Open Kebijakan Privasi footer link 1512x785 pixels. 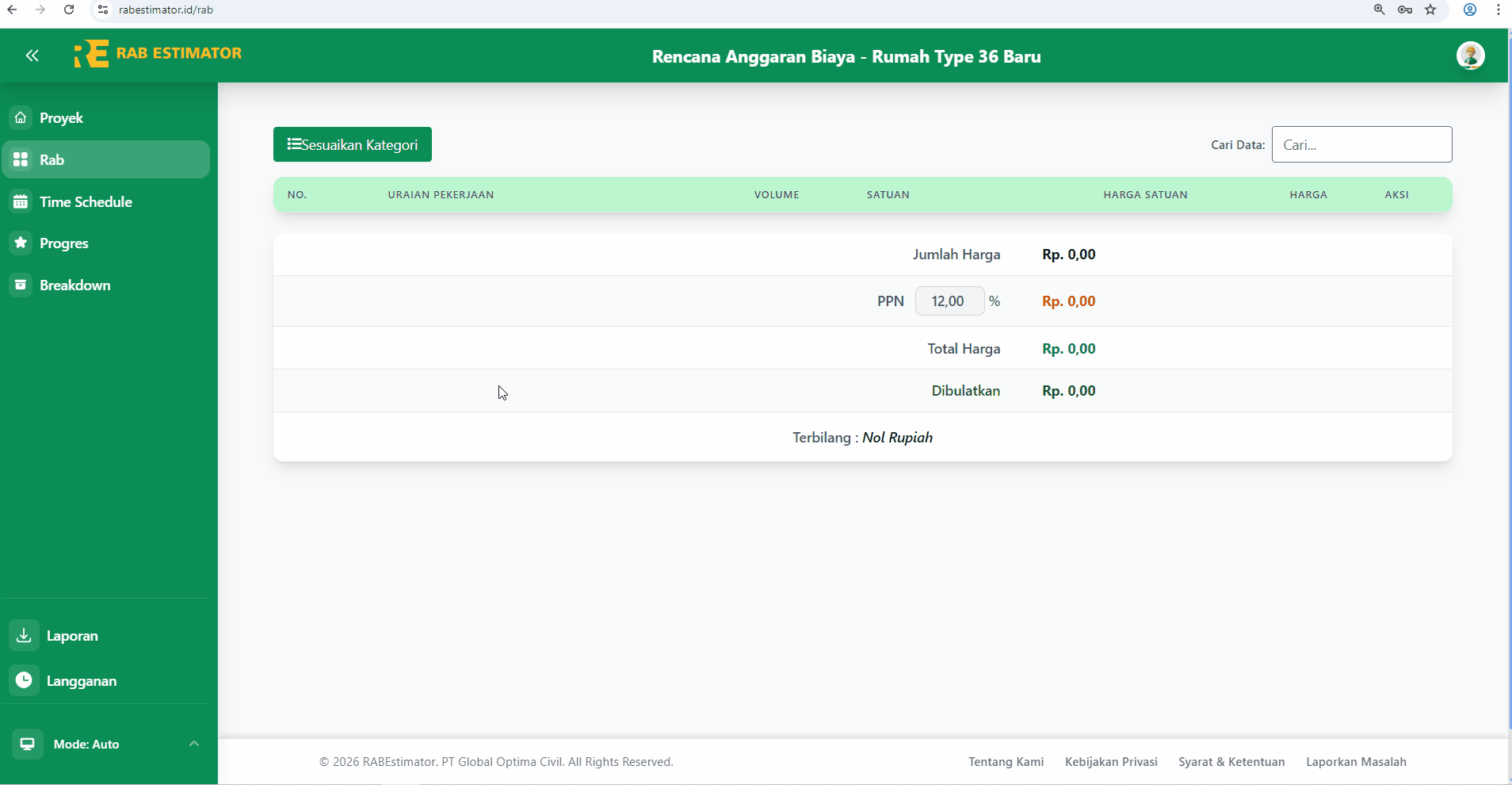coord(1111,761)
